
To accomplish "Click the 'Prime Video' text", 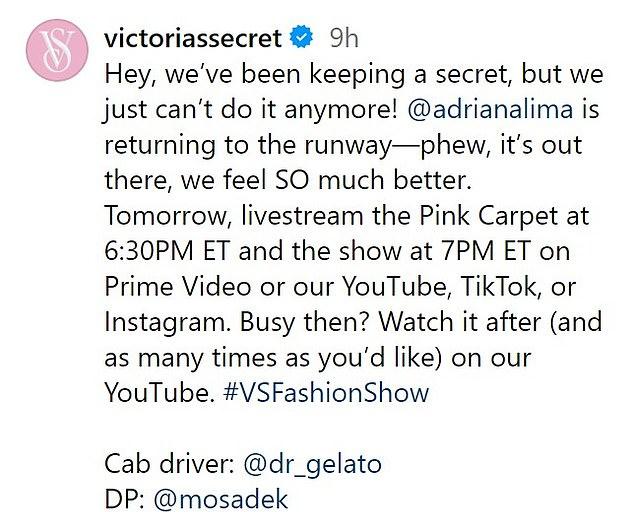I will point(178,287).
